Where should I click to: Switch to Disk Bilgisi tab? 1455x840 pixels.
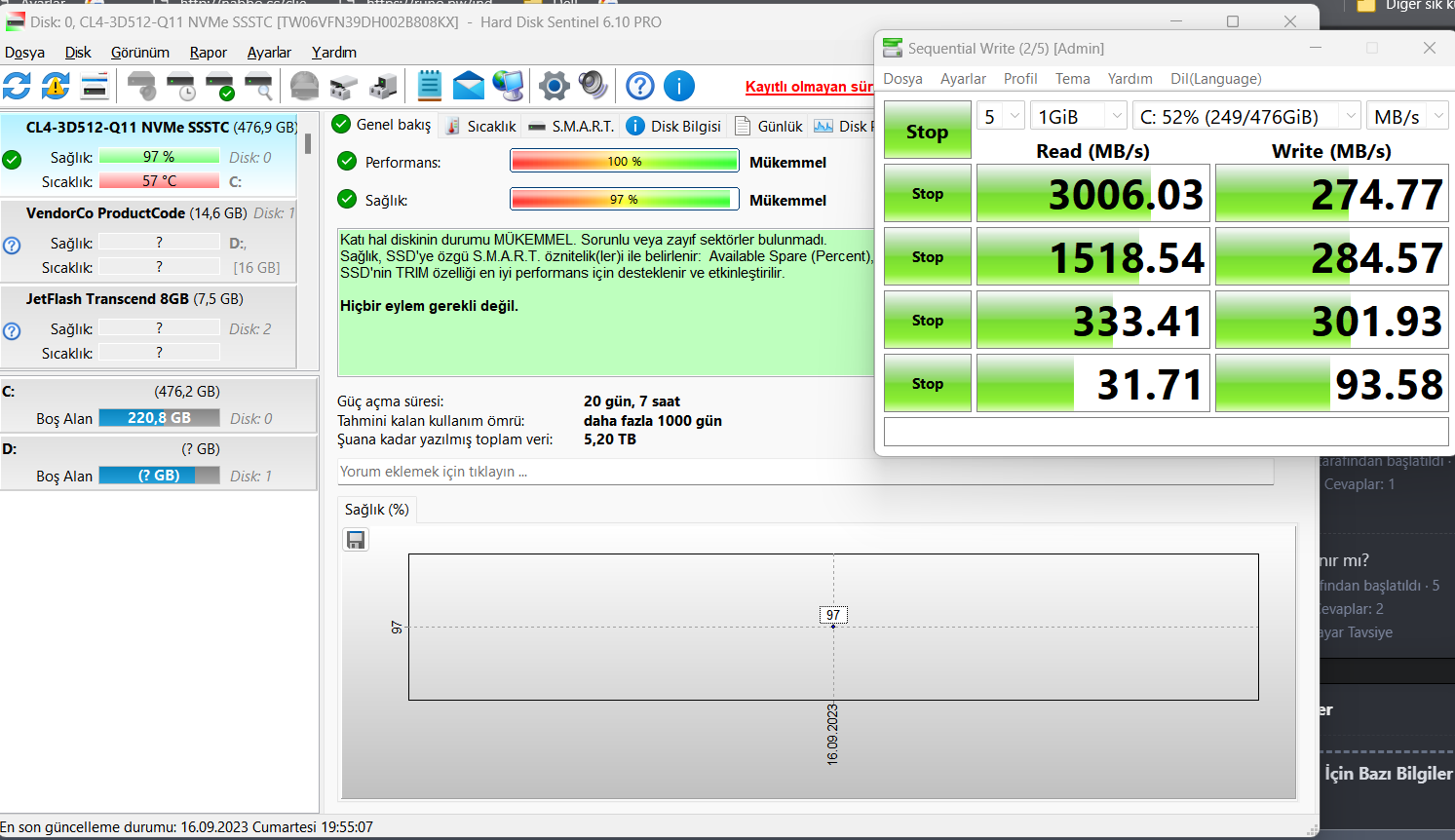click(x=673, y=126)
